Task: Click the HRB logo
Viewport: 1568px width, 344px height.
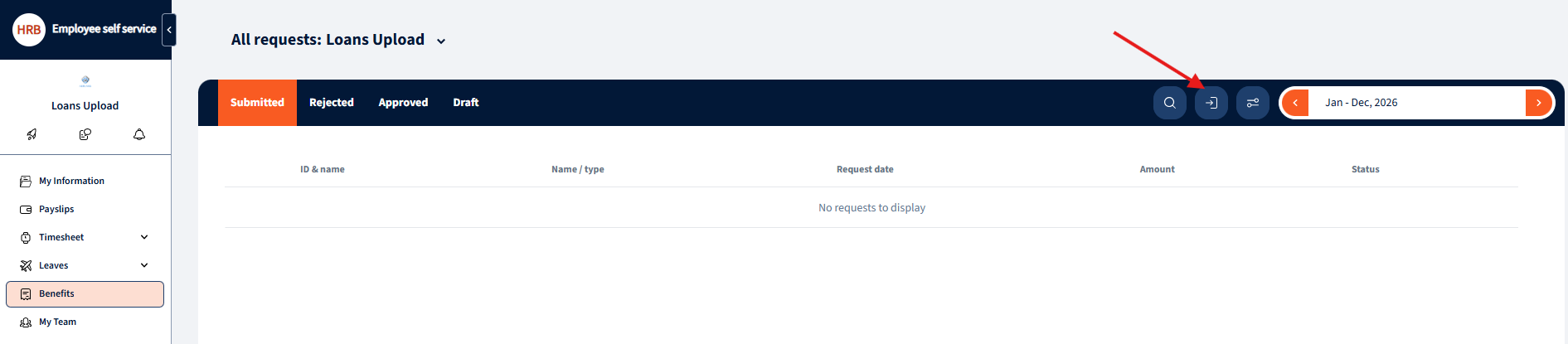Action: [29, 30]
